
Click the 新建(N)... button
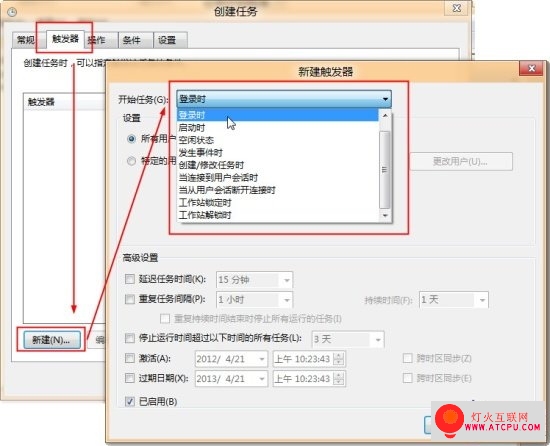[51, 340]
